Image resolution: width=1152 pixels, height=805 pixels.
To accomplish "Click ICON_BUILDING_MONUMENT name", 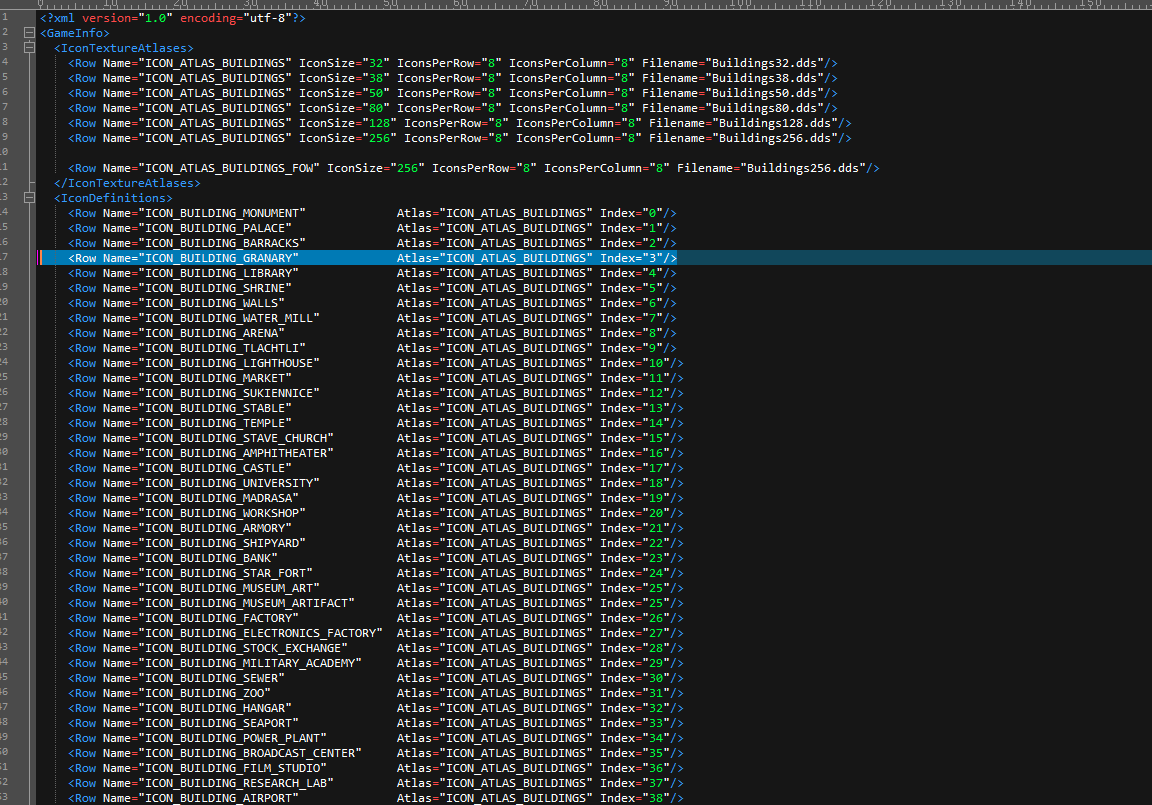I will (222, 213).
